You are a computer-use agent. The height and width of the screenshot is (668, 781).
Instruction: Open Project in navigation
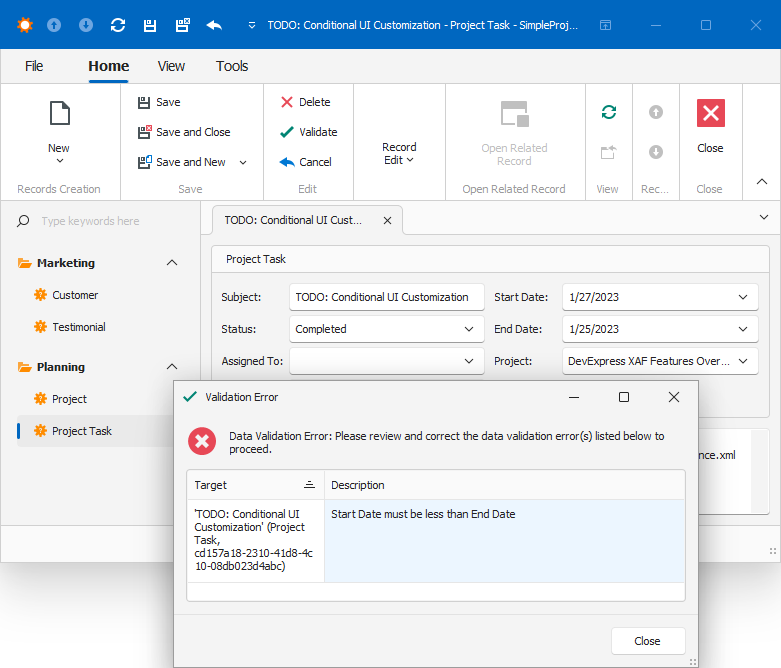pos(69,399)
